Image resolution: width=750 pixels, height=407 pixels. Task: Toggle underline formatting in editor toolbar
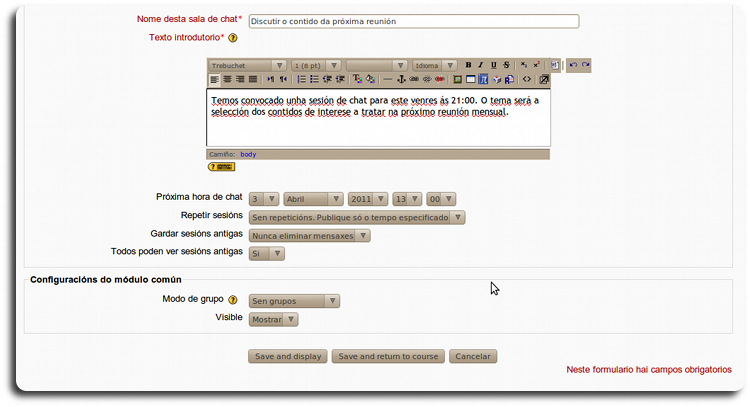pos(494,65)
